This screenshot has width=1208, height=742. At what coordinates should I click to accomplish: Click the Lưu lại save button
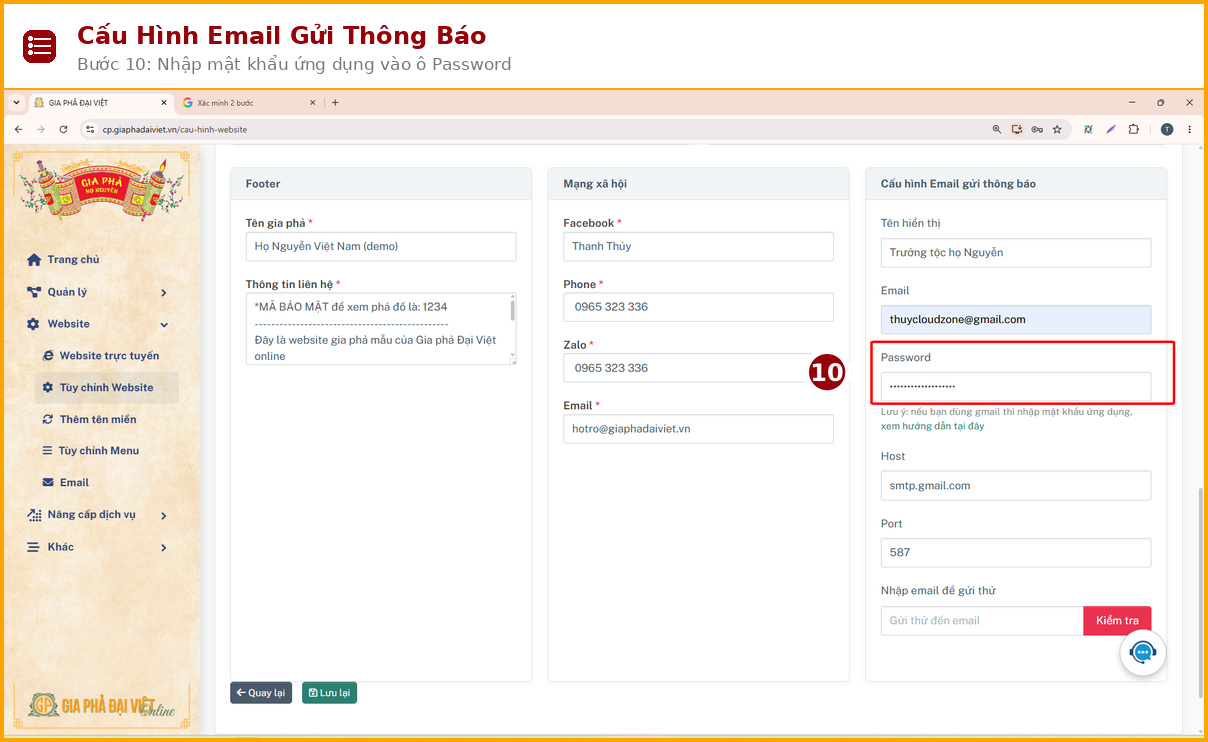329,692
